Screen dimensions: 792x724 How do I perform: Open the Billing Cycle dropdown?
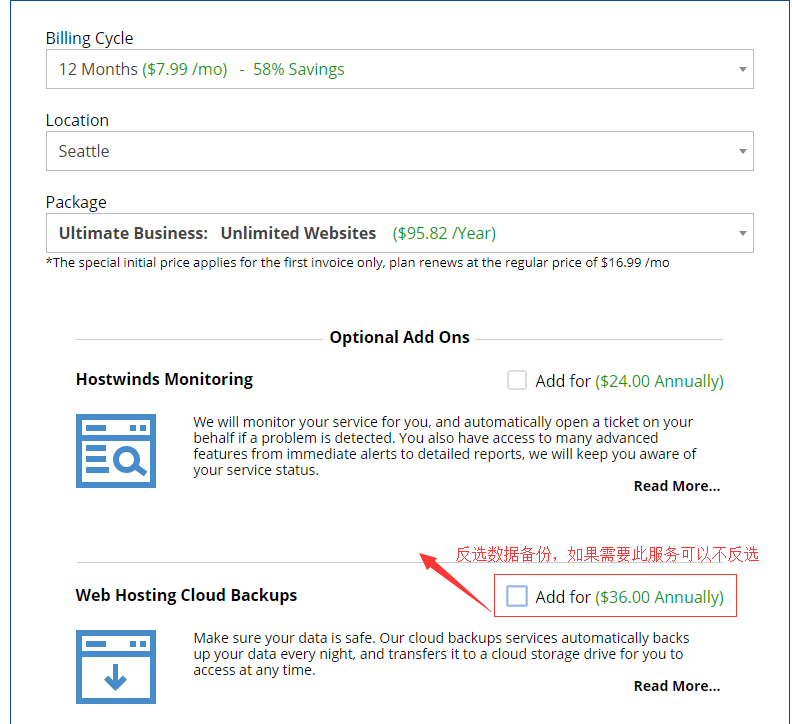399,69
